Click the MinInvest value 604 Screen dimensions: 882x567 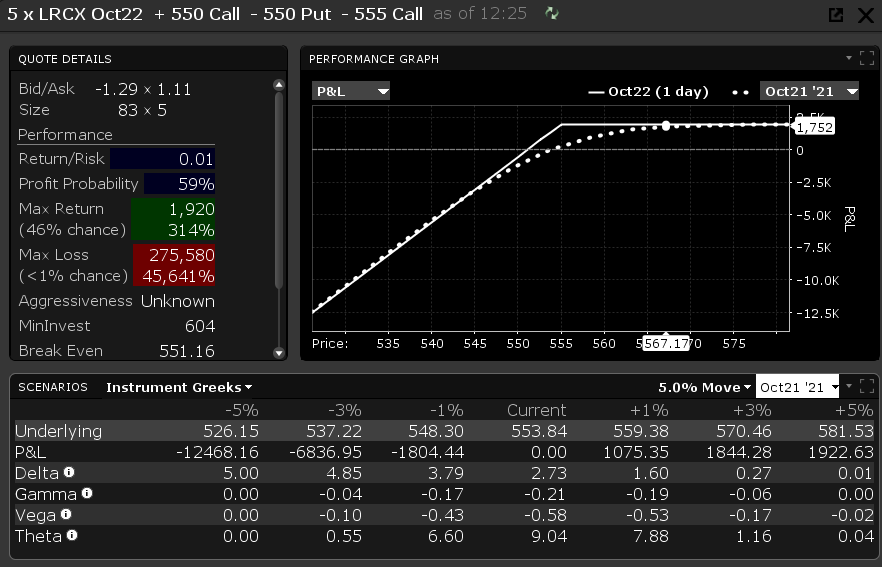[200, 326]
